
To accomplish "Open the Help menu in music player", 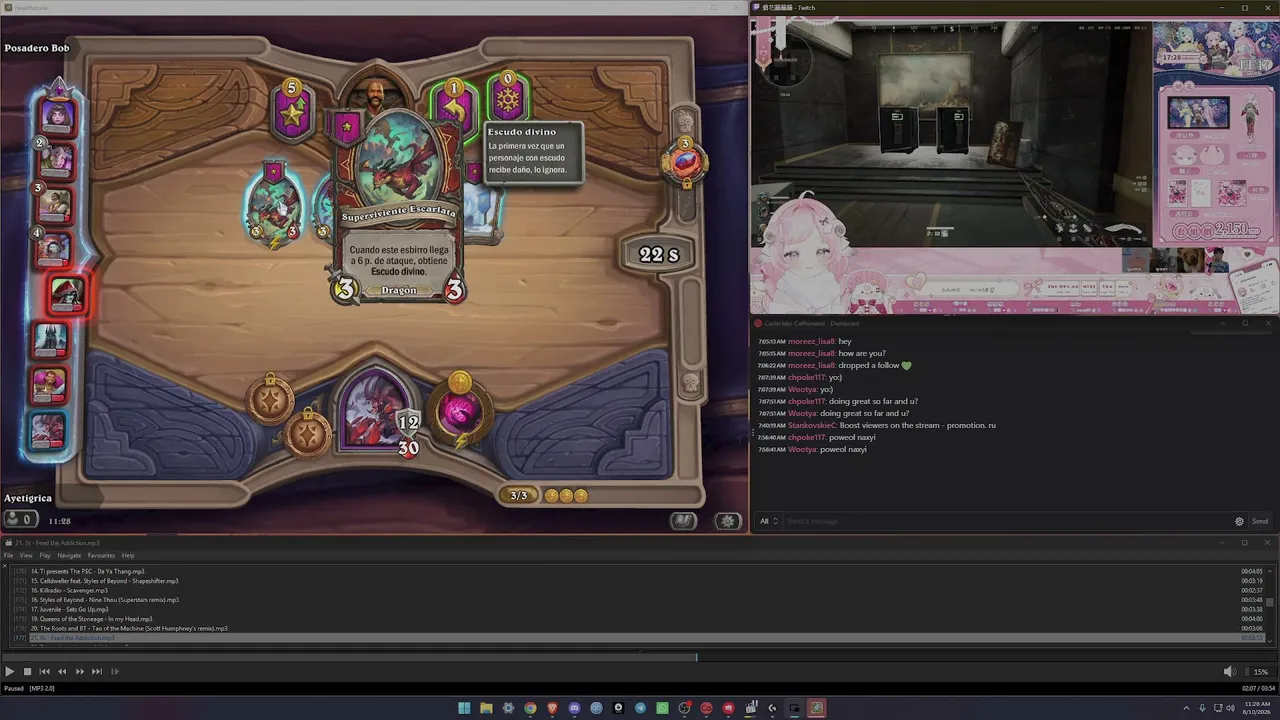I will [x=128, y=555].
